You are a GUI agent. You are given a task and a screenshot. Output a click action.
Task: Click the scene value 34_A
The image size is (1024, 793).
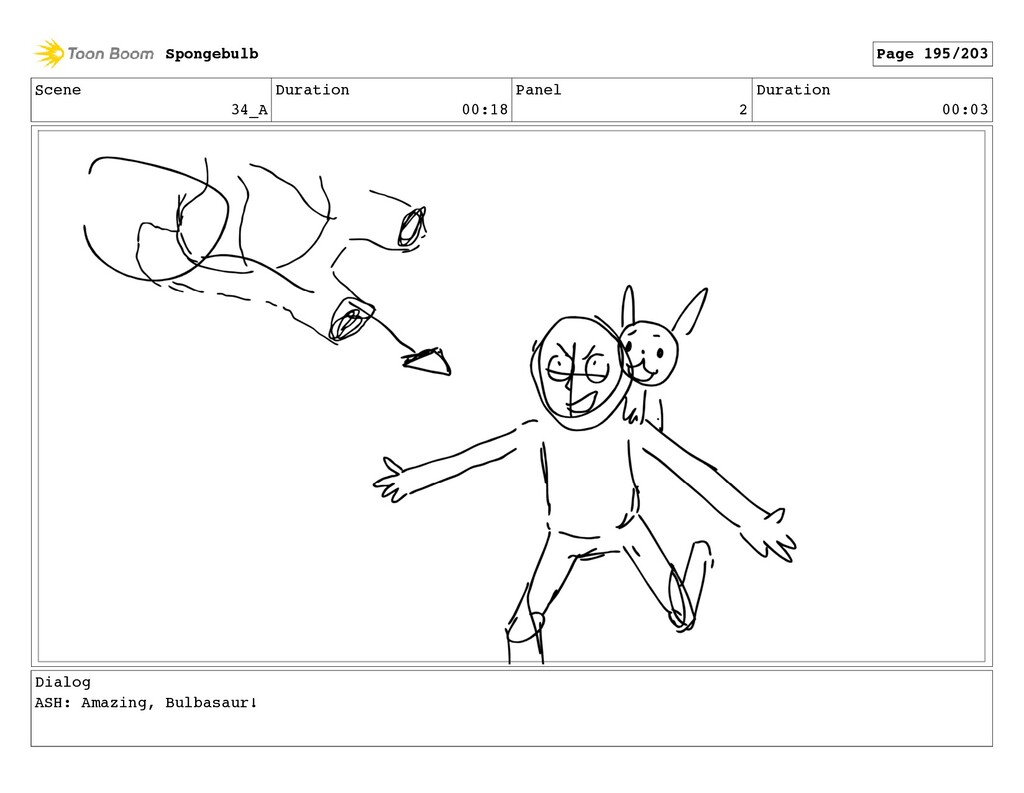pyautogui.click(x=249, y=110)
